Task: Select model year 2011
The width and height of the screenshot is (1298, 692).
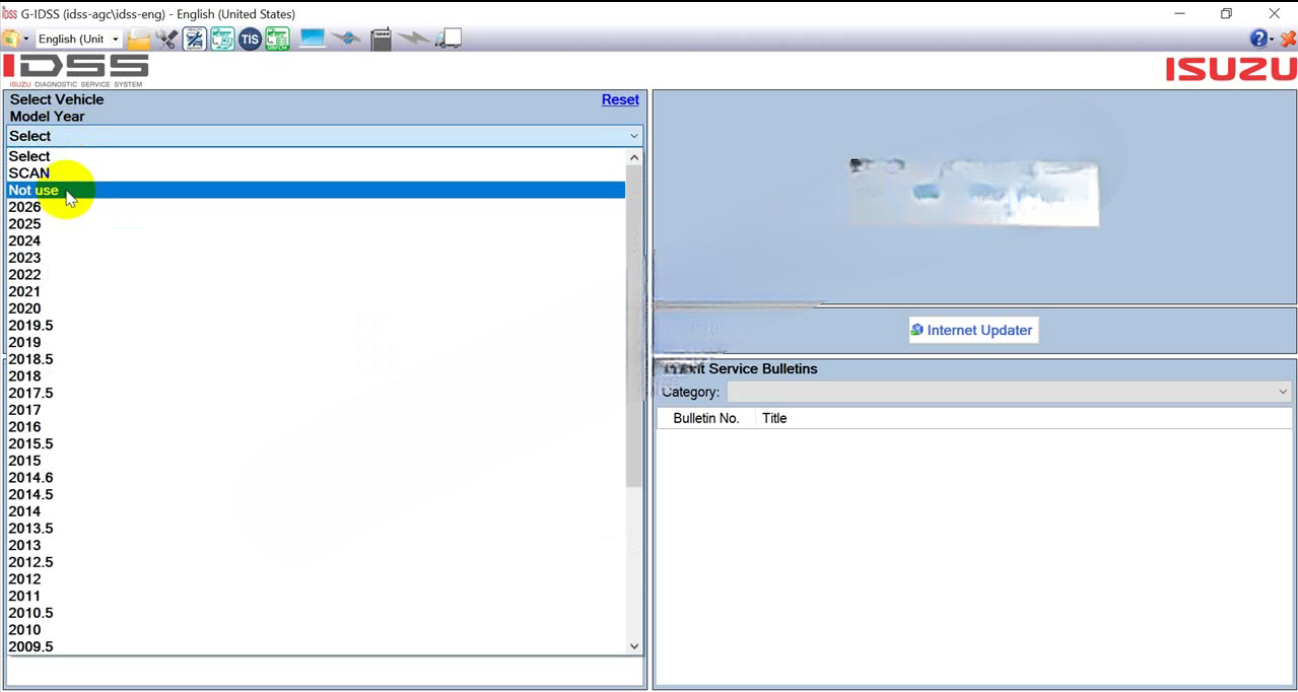Action: [316, 596]
